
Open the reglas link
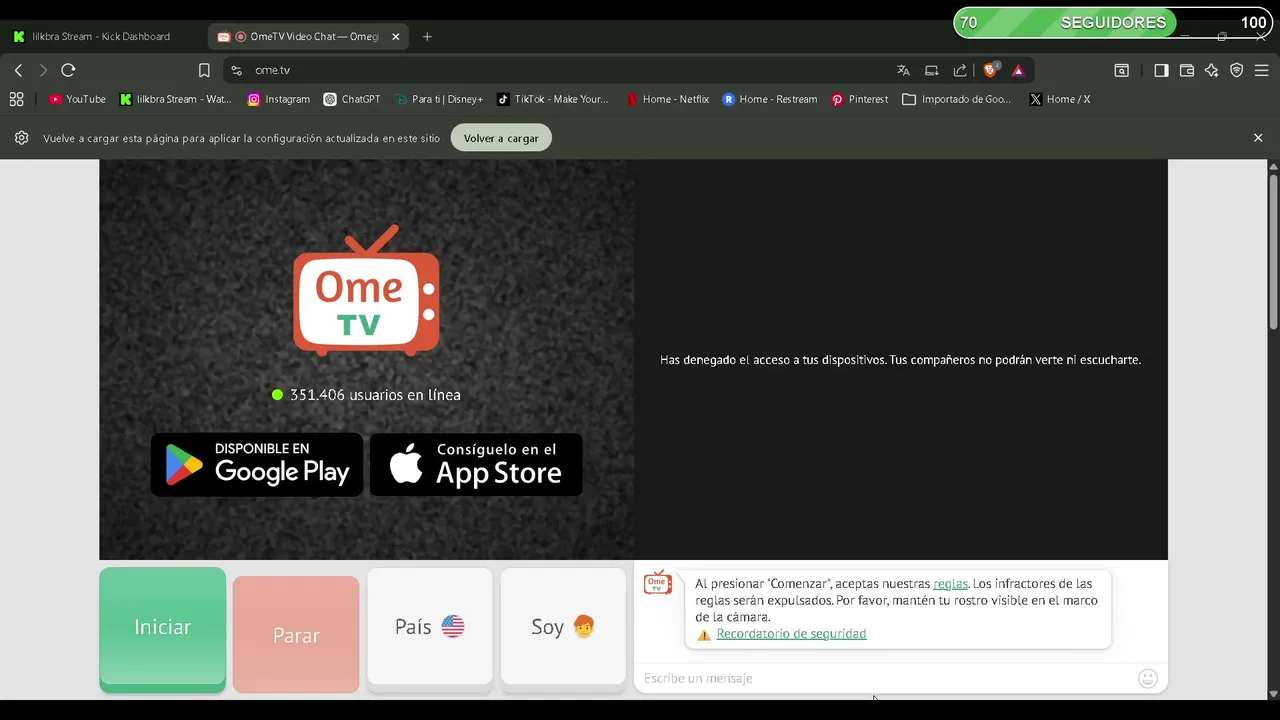950,583
